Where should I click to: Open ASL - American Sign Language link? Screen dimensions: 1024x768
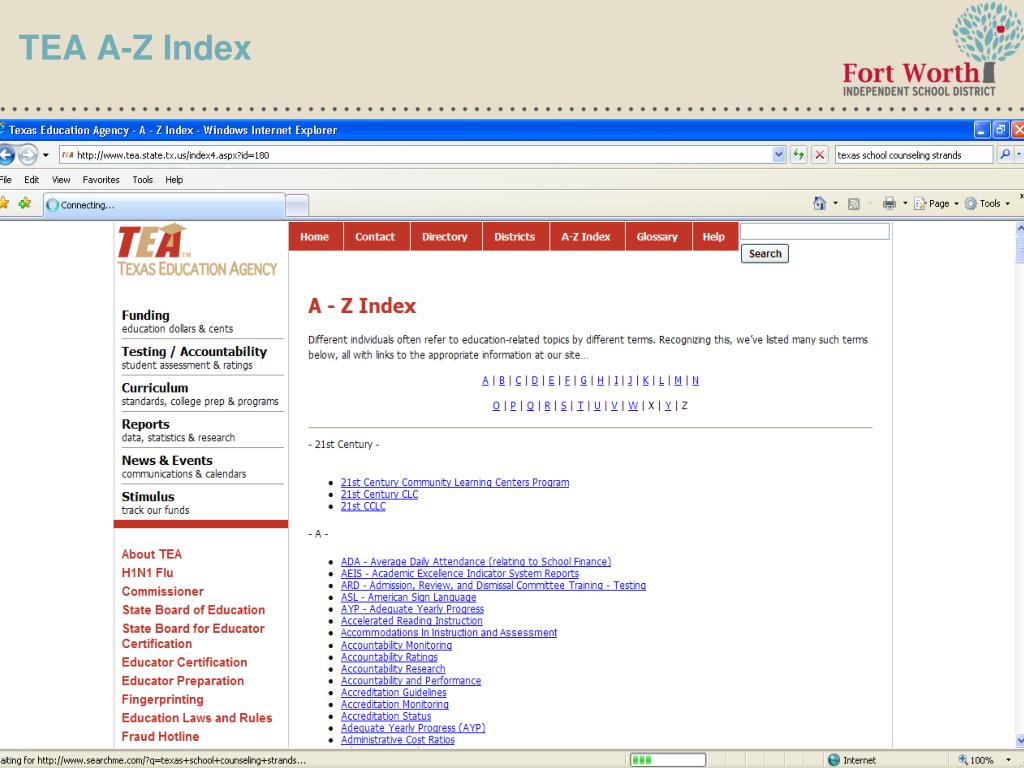408,598
